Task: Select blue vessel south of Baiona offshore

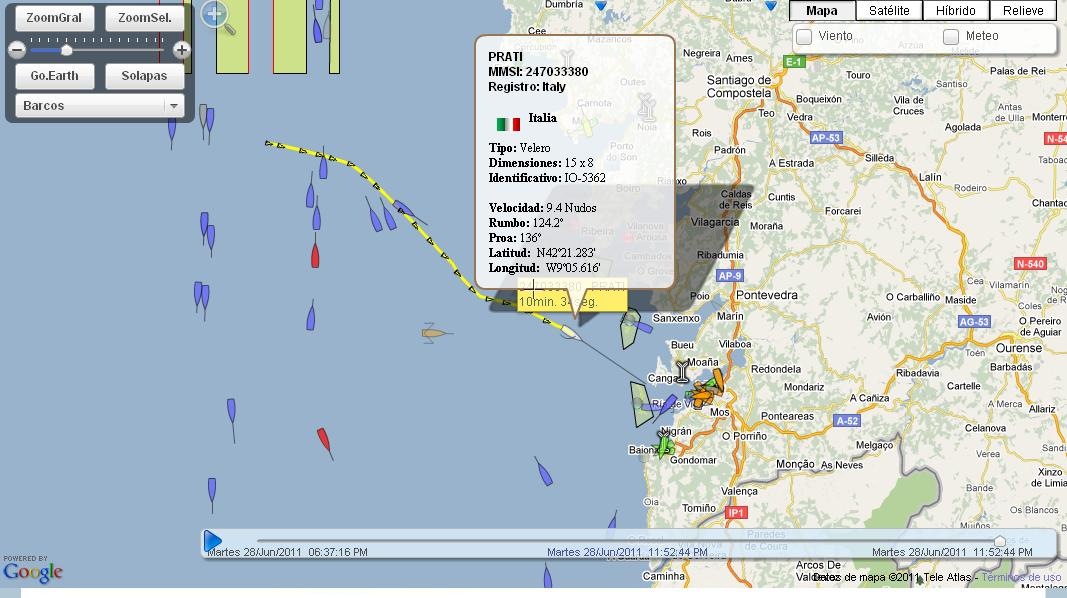Action: pyautogui.click(x=544, y=472)
